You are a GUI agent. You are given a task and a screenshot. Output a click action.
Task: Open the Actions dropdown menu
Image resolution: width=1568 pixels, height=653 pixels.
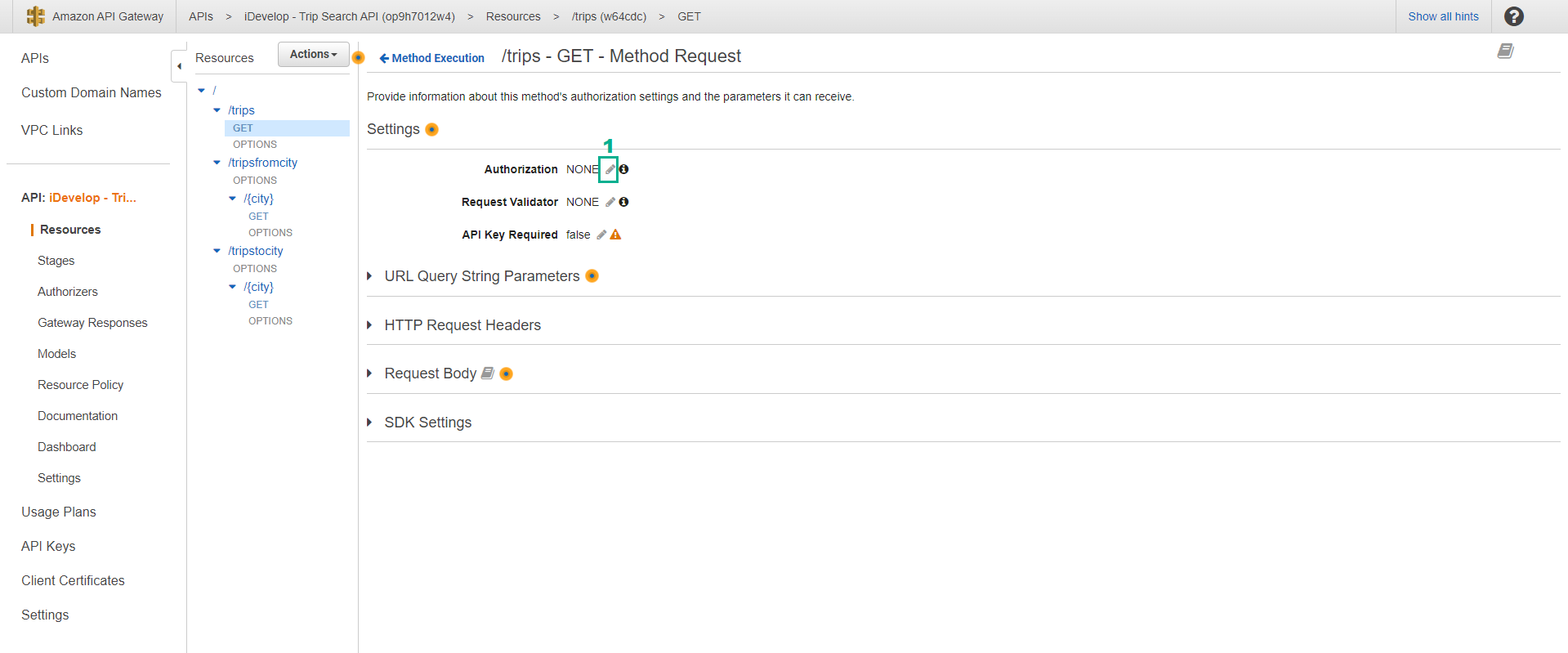point(313,54)
